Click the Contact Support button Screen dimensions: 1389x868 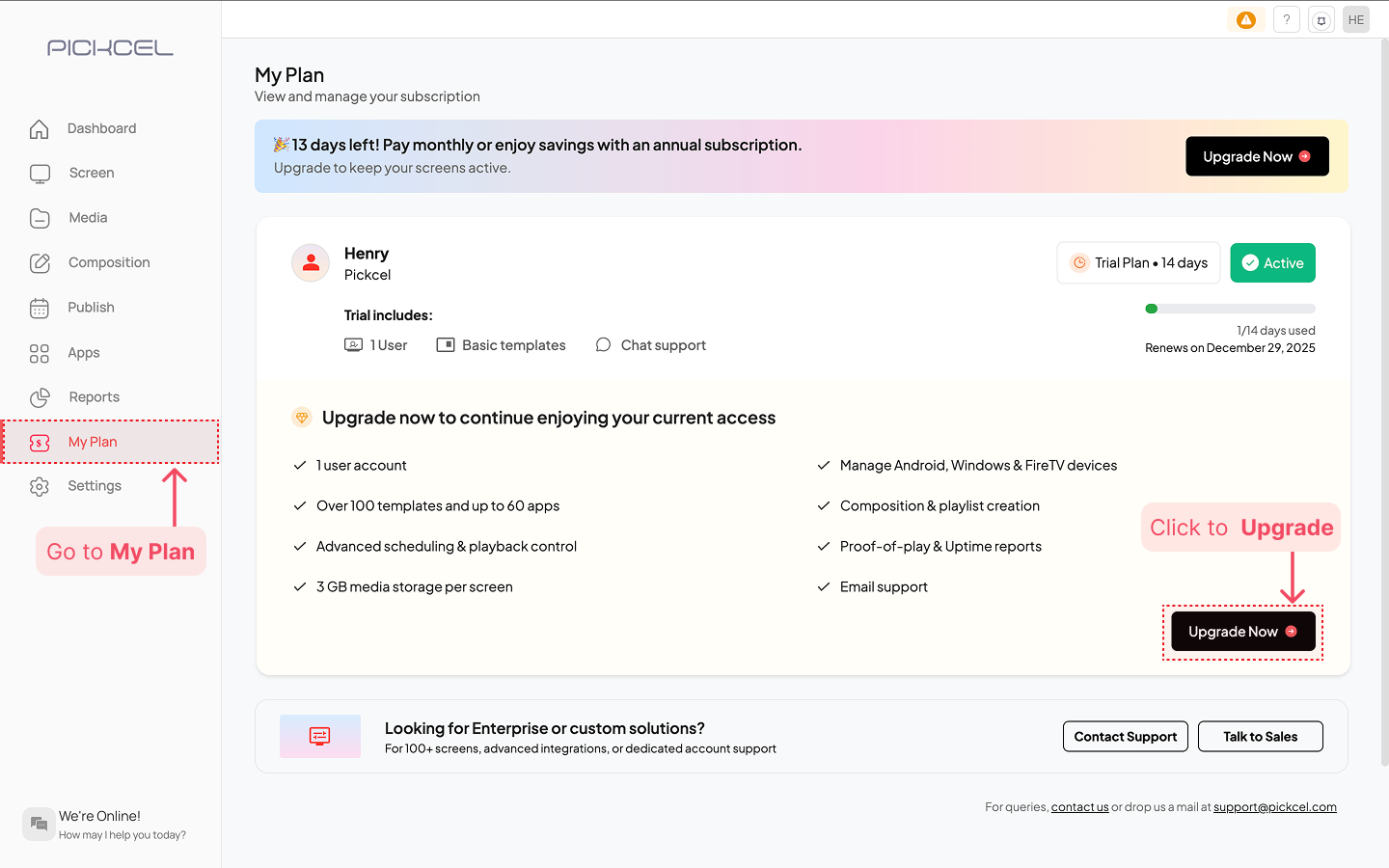point(1125,737)
